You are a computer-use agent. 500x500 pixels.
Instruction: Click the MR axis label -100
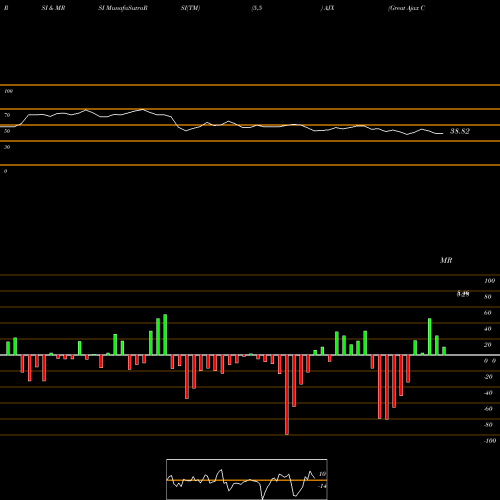click(x=490, y=441)
